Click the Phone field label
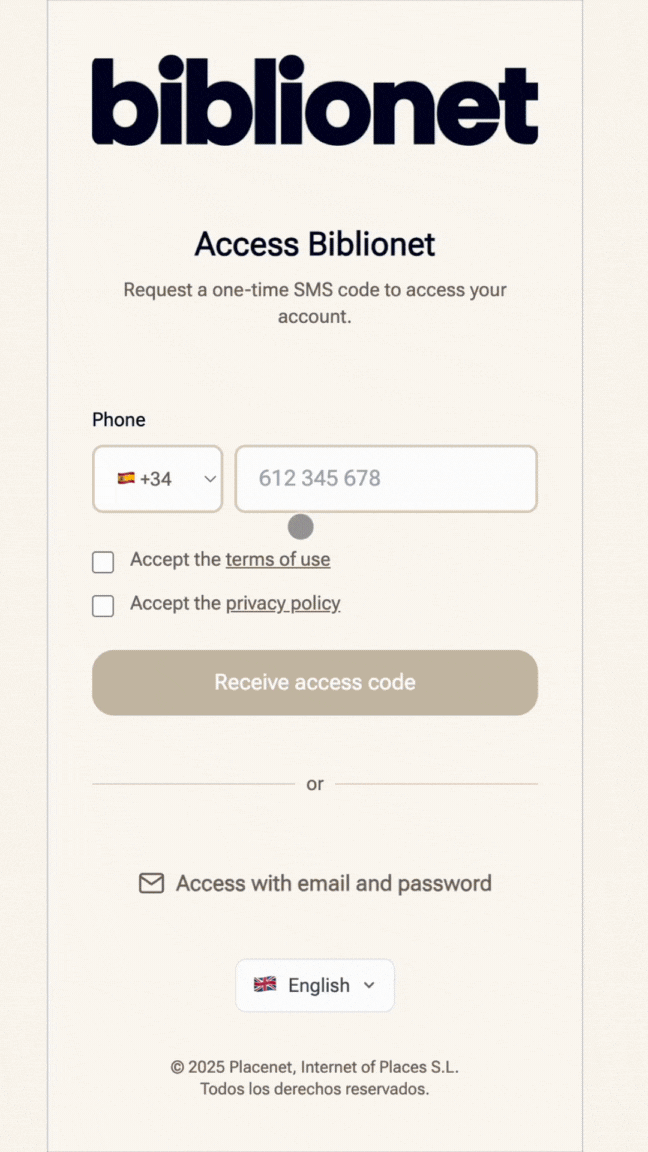The height and width of the screenshot is (1152, 648). (119, 420)
